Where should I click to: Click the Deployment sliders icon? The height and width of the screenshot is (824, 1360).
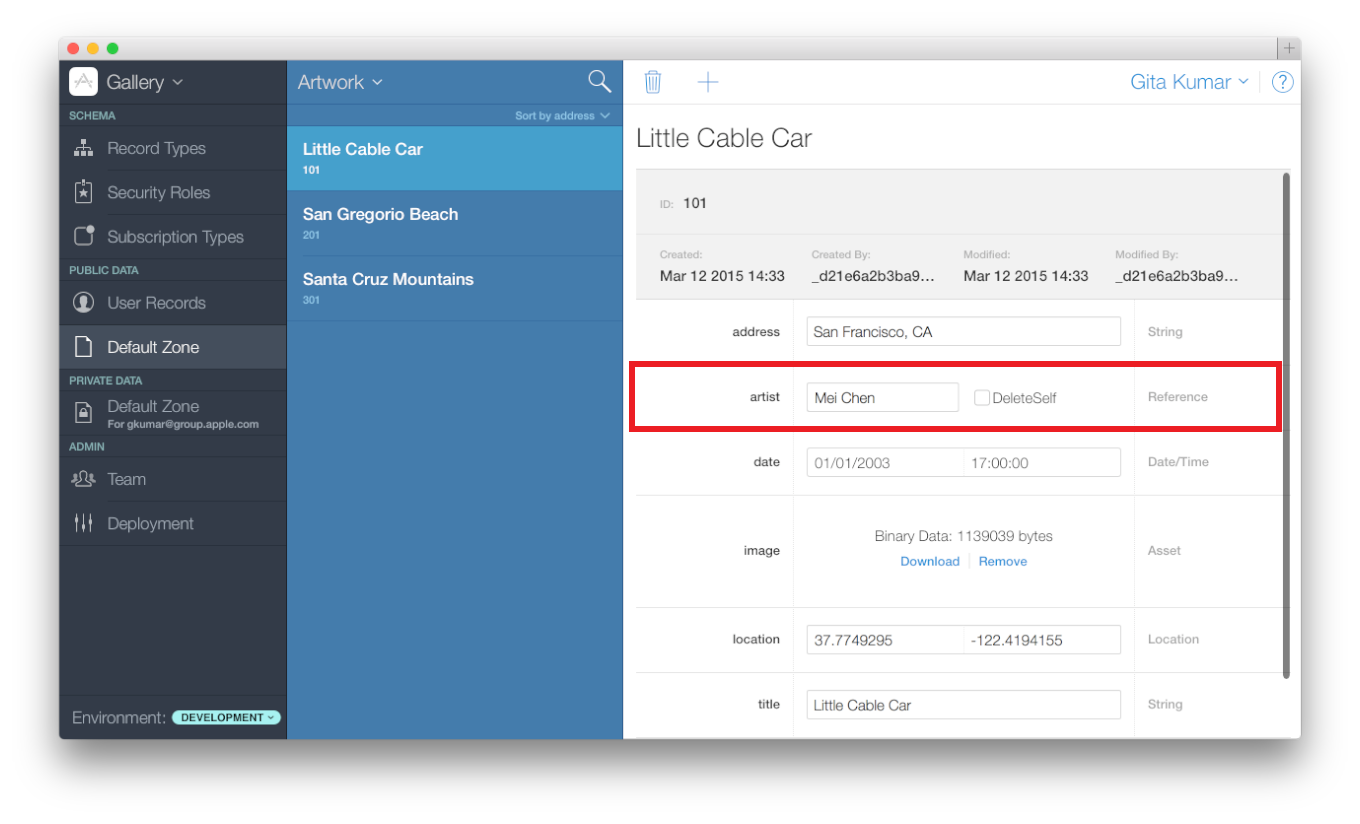click(x=84, y=524)
